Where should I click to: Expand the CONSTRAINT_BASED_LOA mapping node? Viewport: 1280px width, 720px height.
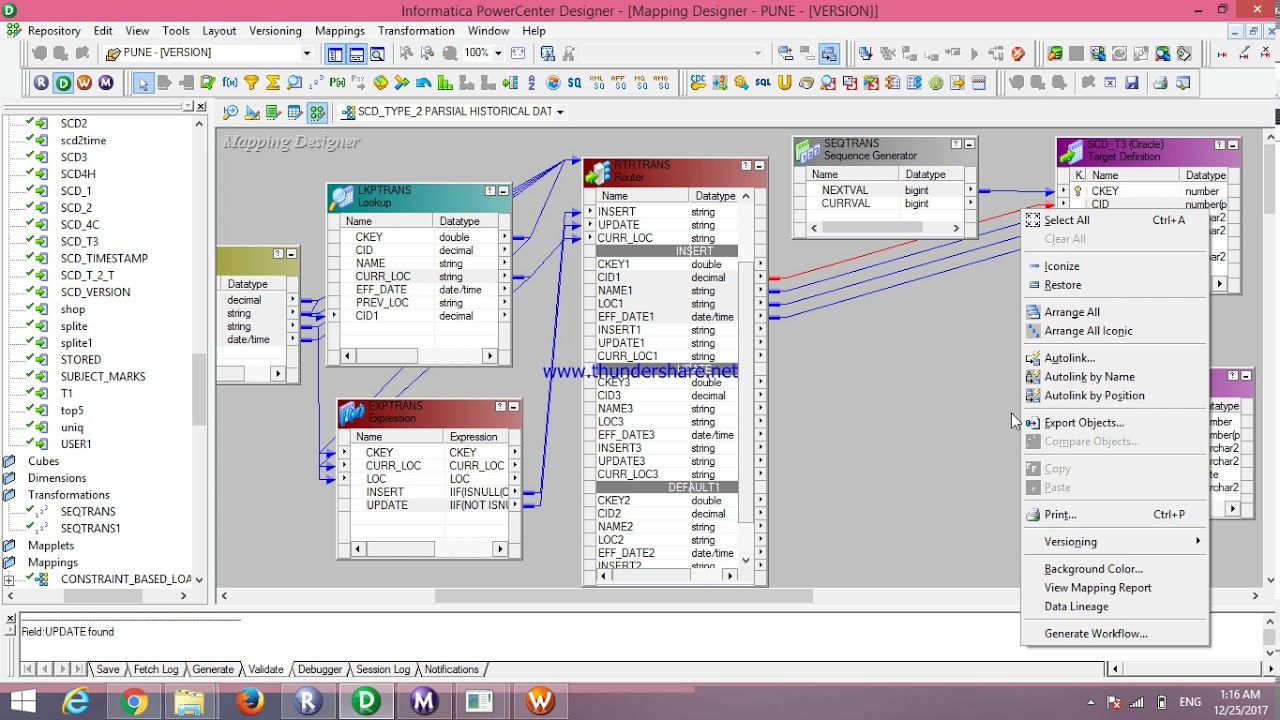click(x=9, y=580)
